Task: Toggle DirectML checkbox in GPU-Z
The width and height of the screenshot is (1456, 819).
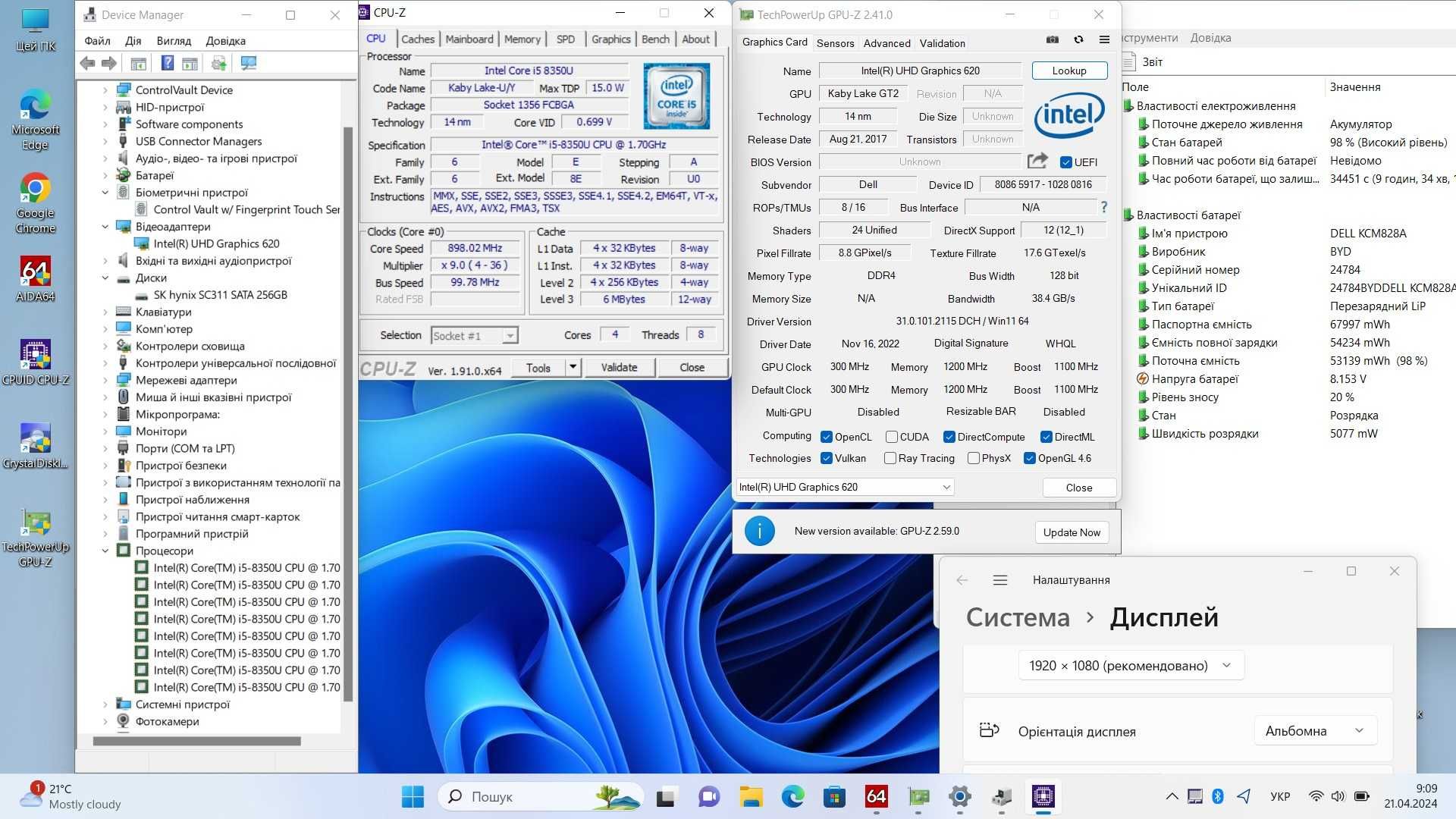Action: (x=1046, y=437)
